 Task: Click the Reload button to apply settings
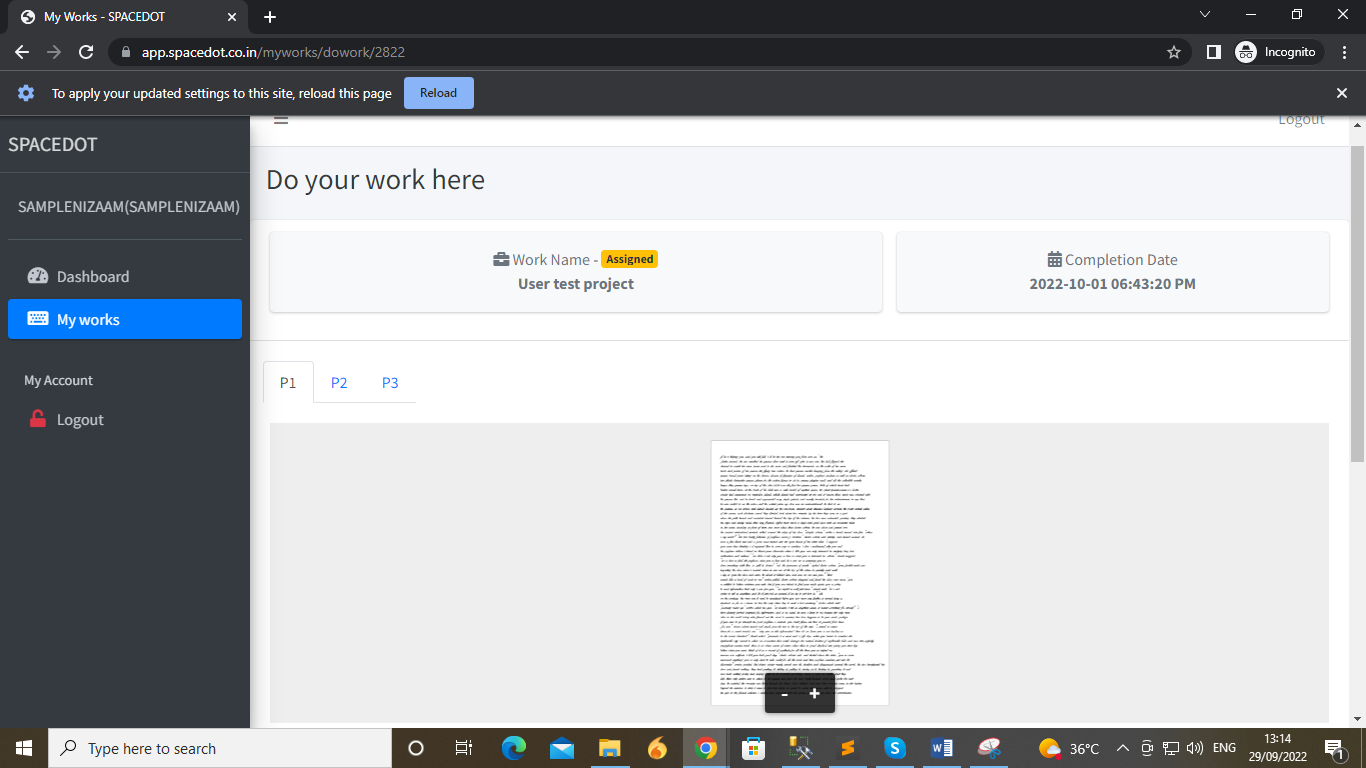pyautogui.click(x=438, y=92)
